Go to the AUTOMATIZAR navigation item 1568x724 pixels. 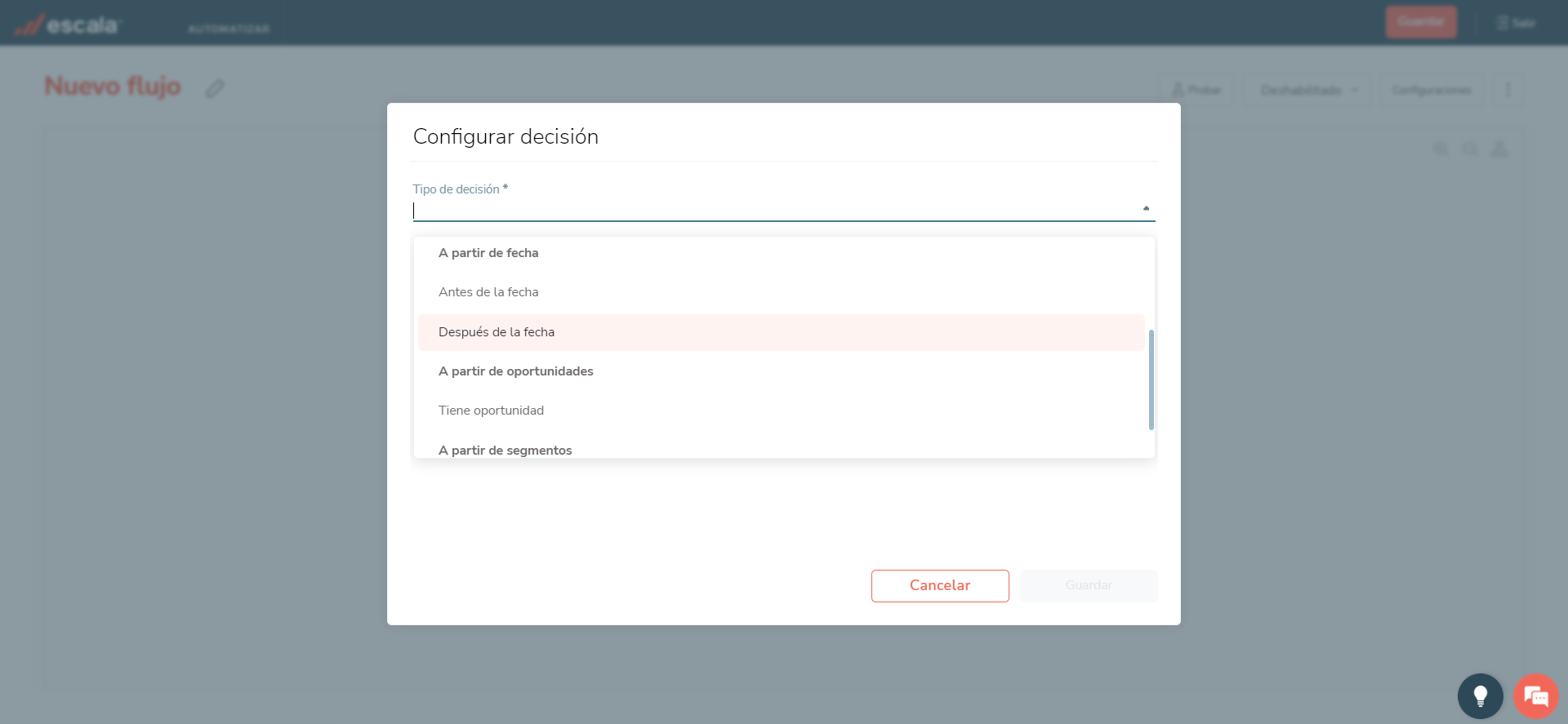coord(229,29)
